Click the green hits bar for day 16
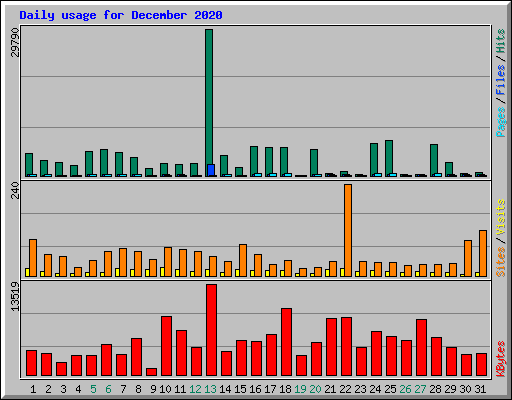 [254, 160]
